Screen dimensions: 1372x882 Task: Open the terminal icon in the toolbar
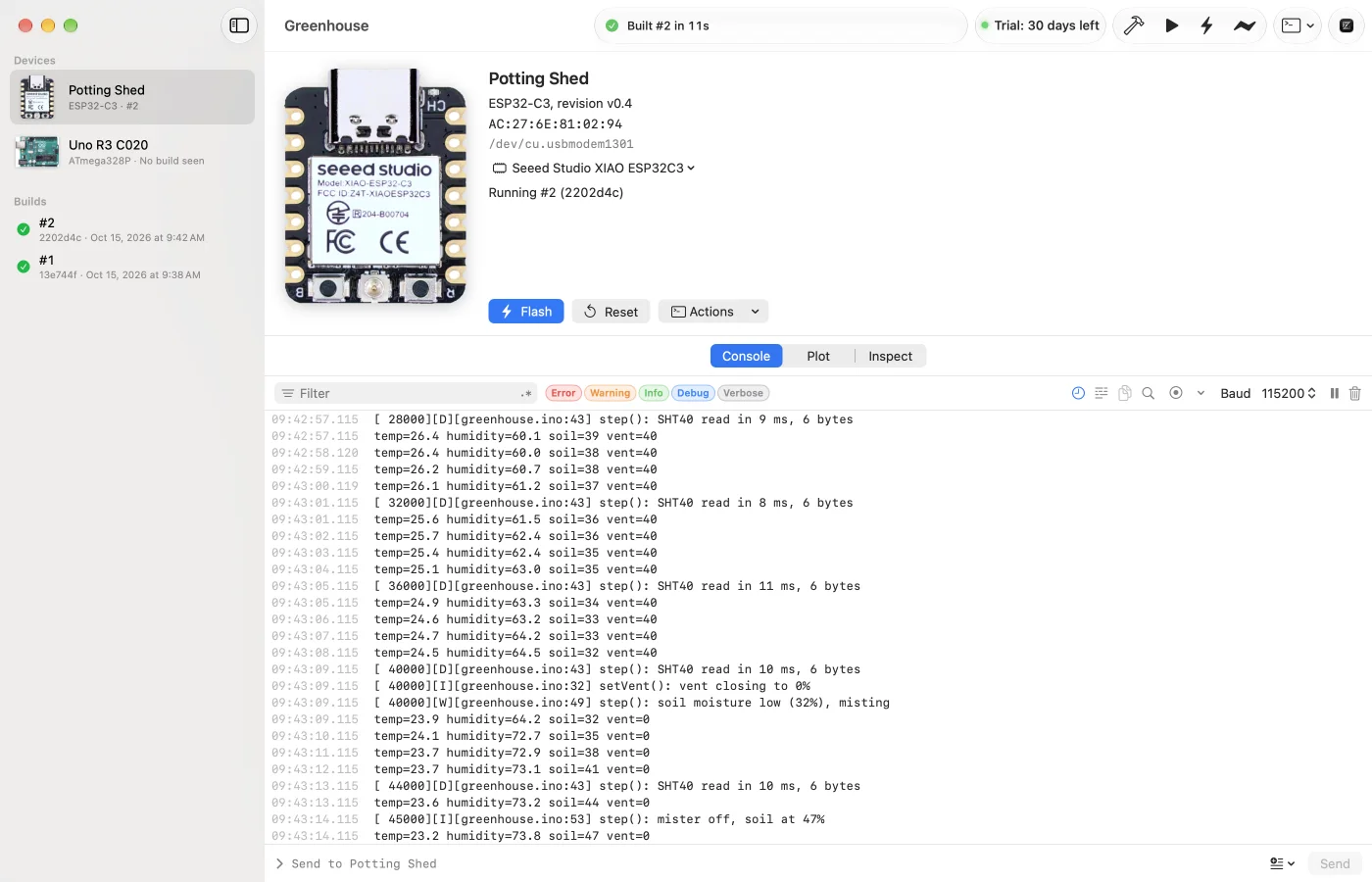1291,25
